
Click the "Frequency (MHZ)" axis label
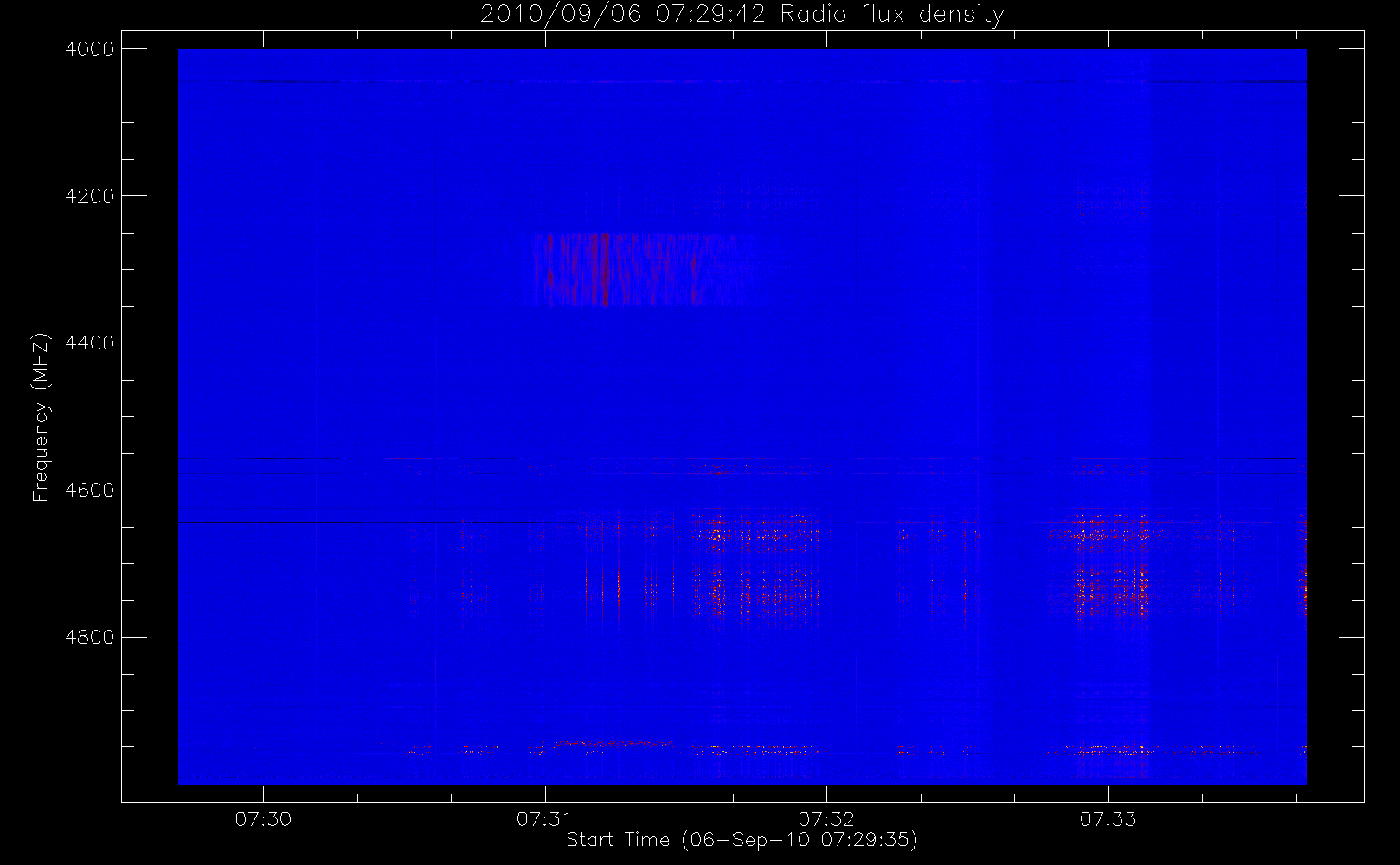[40, 417]
